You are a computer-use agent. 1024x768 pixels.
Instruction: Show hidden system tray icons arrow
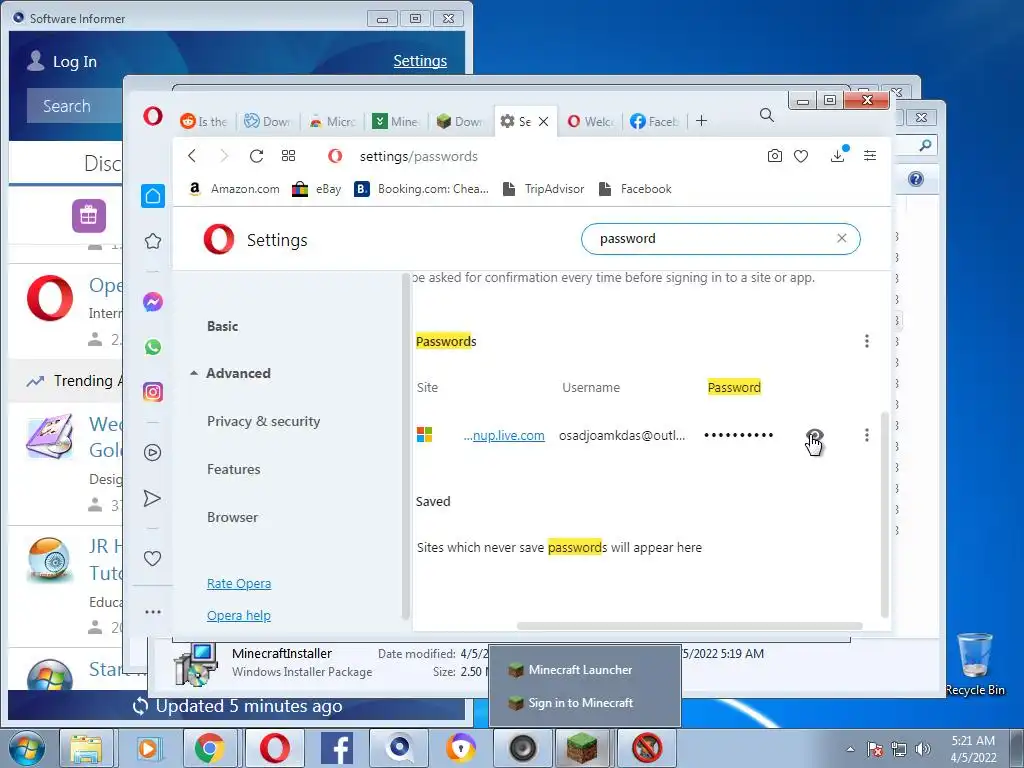(x=850, y=749)
